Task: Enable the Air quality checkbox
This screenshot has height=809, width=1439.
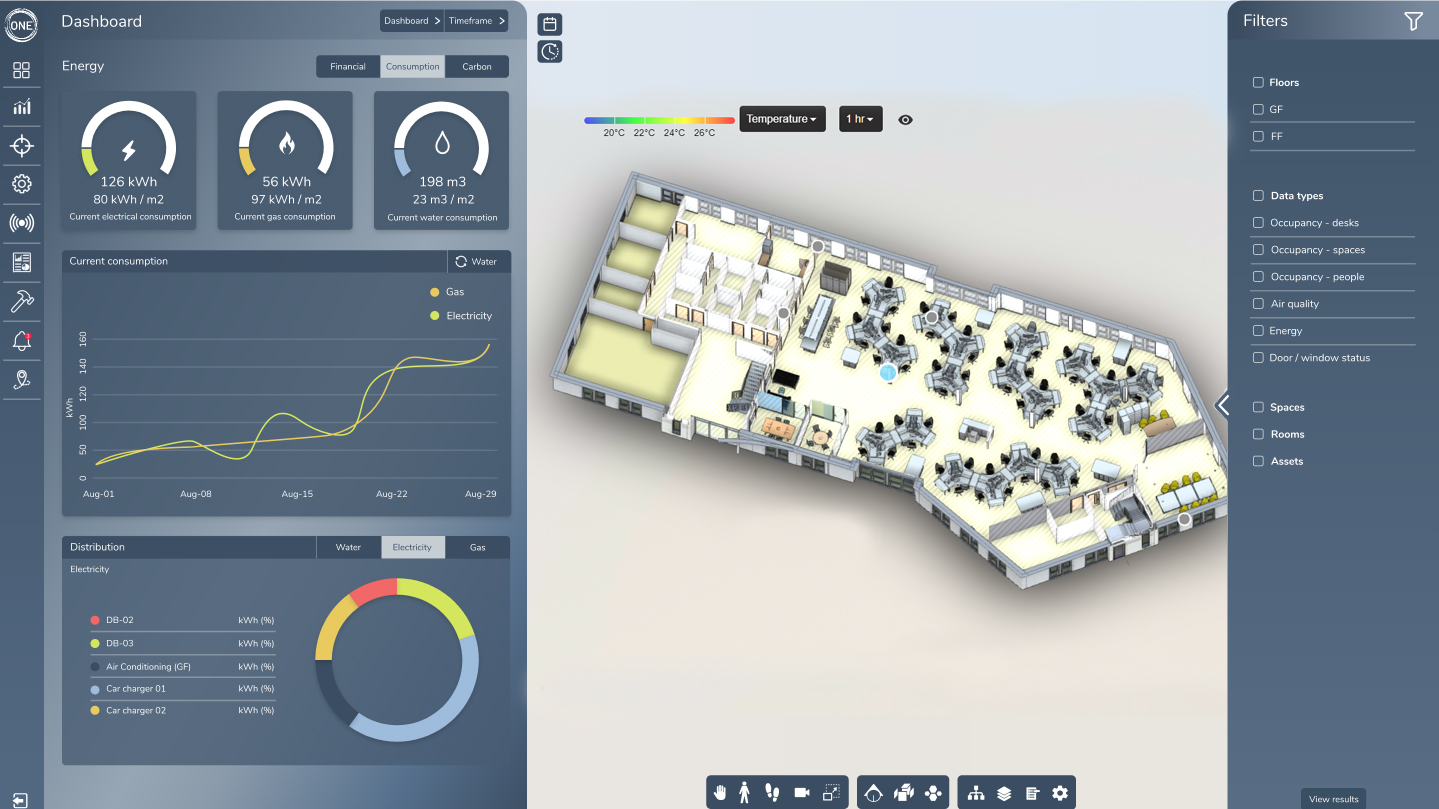Action: click(x=1258, y=304)
